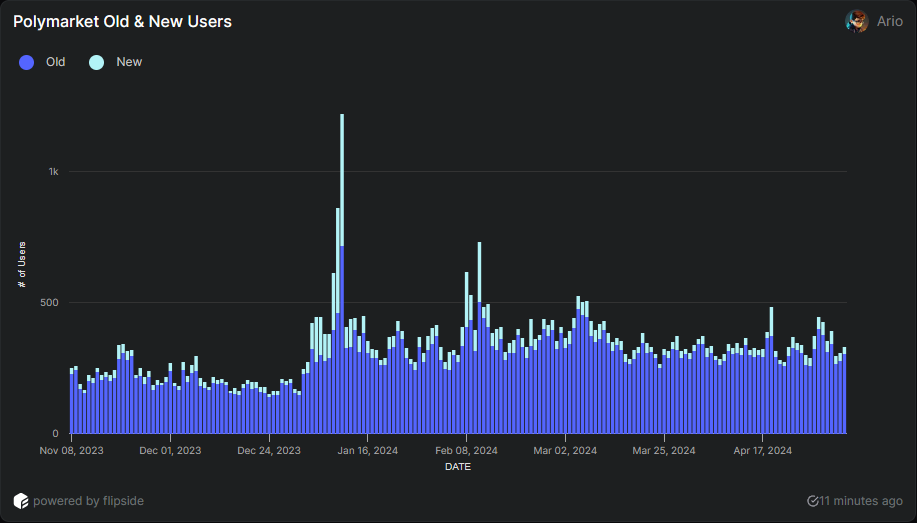Click the 11 minutes ago timestamp

[x=861, y=501]
